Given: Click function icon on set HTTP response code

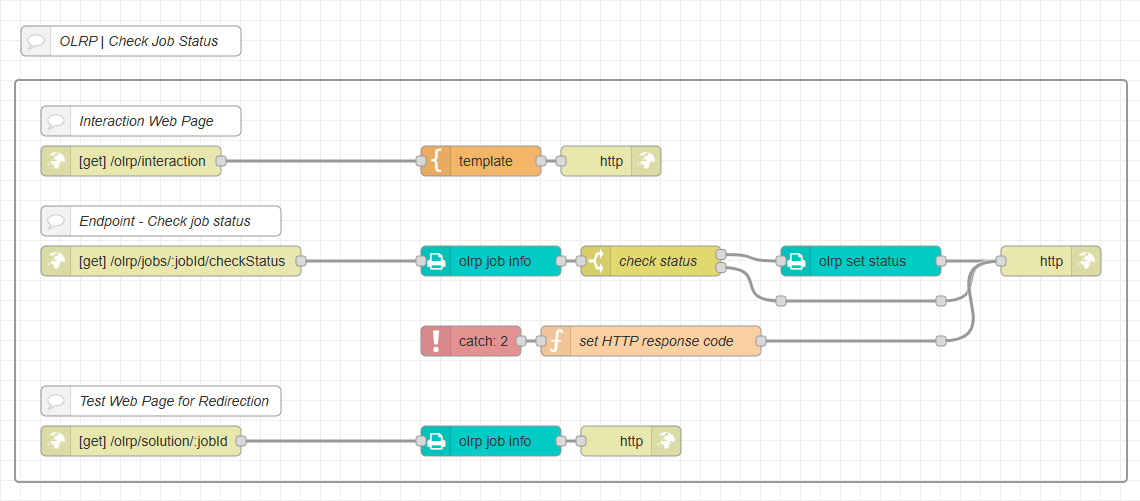Looking at the screenshot, I should [556, 341].
